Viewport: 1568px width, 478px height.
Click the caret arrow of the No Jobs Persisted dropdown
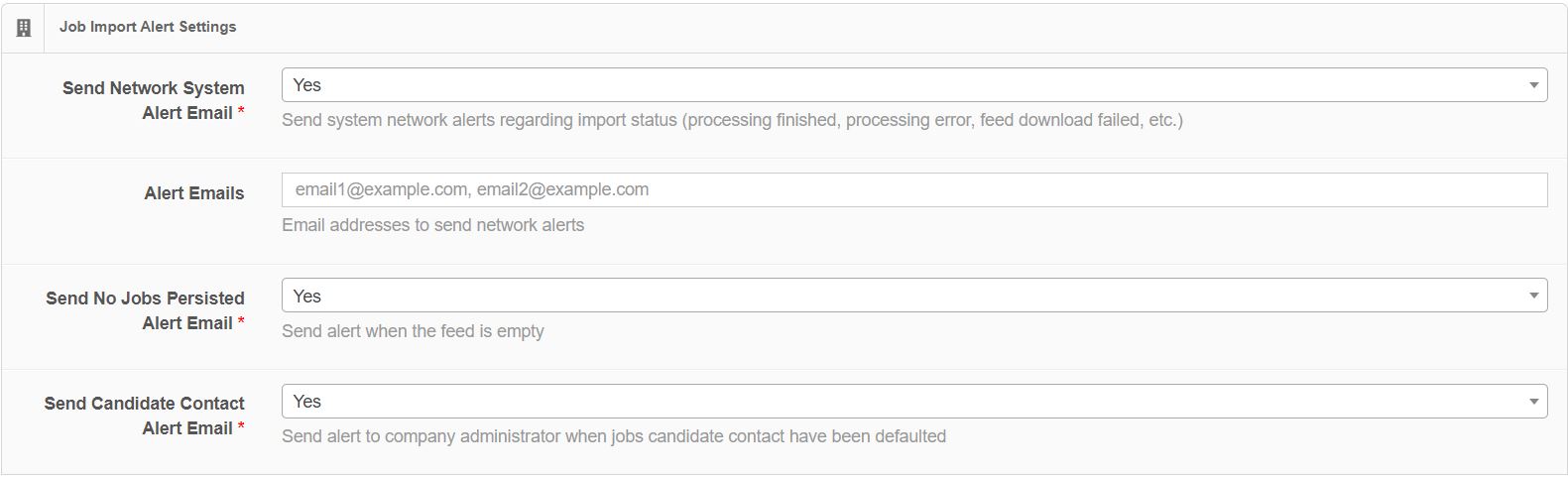coord(1533,296)
